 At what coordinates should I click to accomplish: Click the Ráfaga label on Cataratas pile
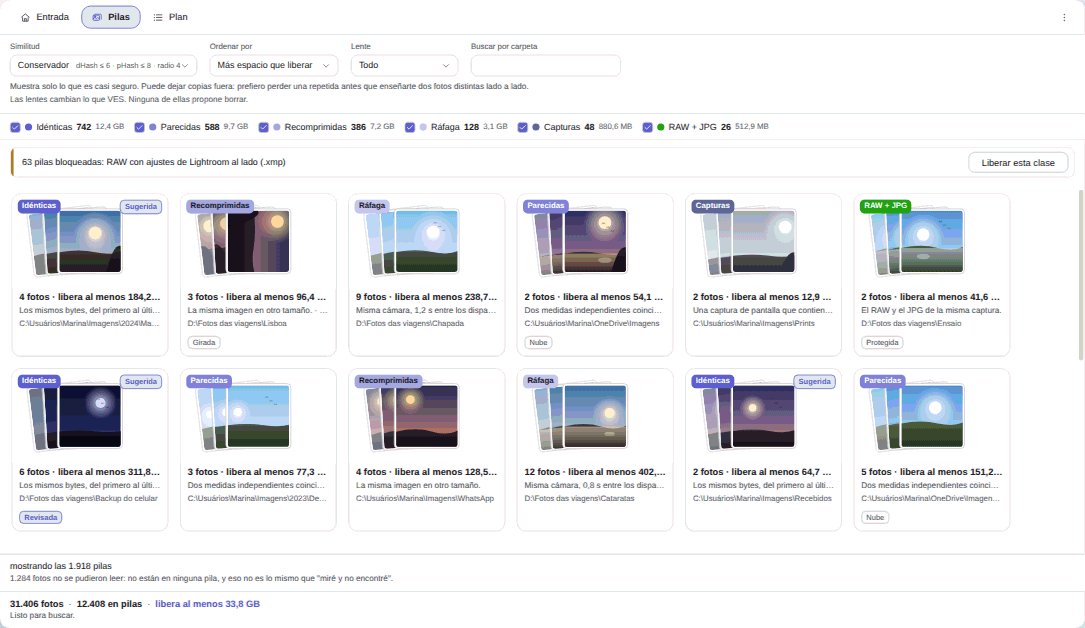(540, 380)
